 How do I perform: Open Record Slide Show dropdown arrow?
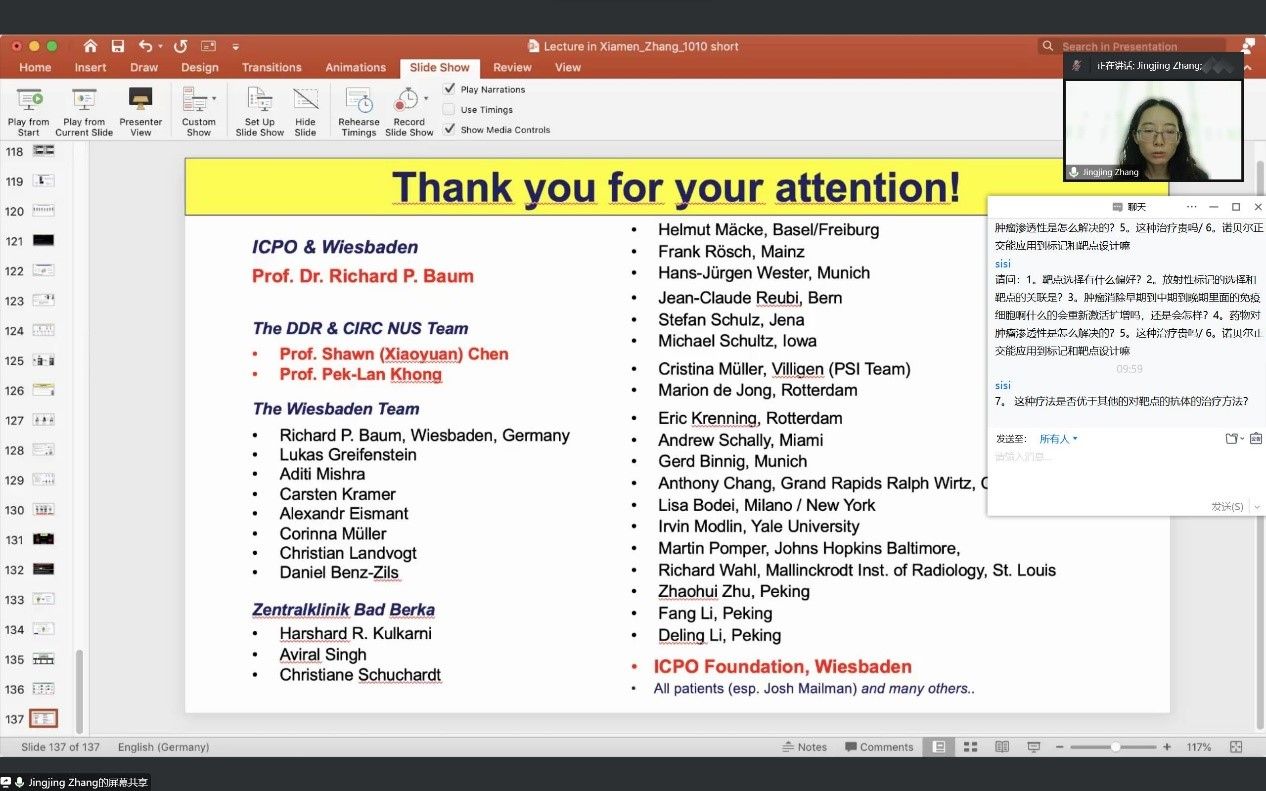pyautogui.click(x=428, y=99)
